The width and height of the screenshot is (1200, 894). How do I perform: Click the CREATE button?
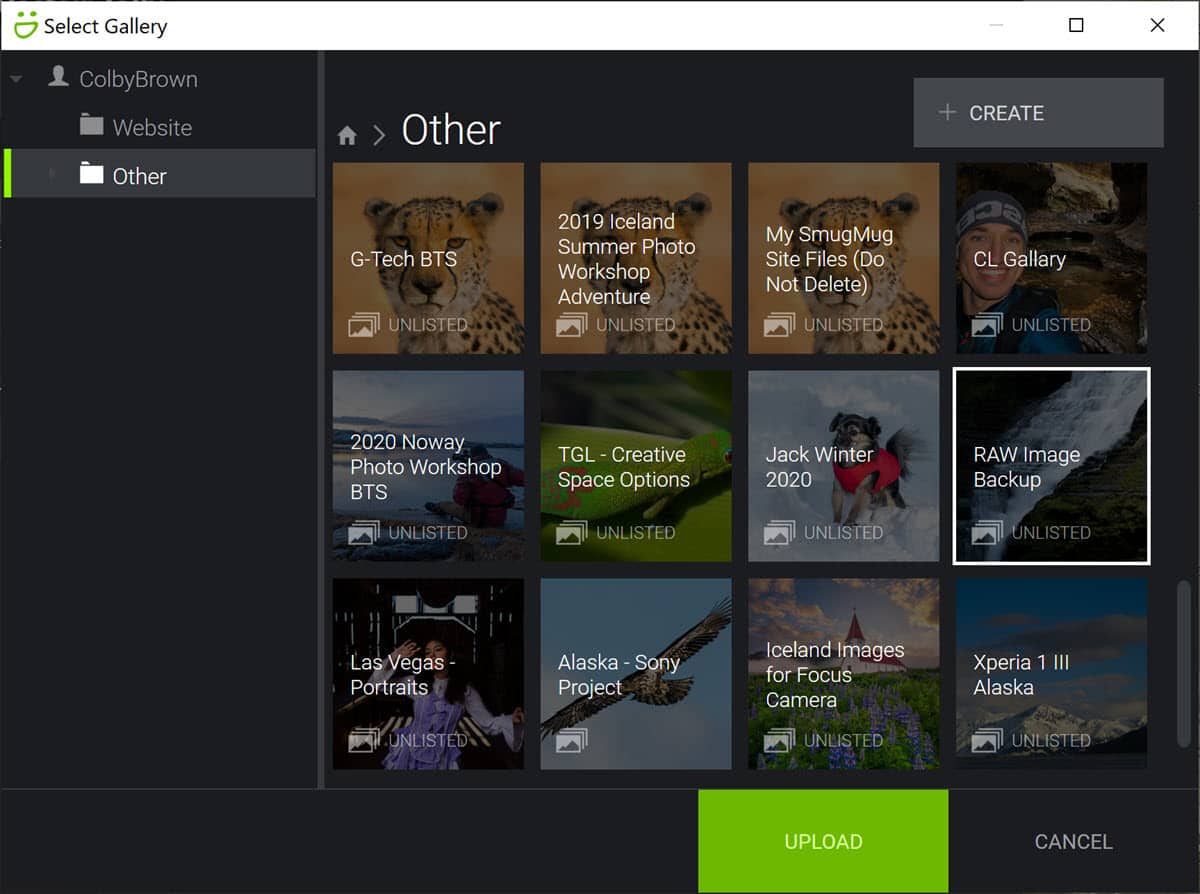pos(1038,113)
